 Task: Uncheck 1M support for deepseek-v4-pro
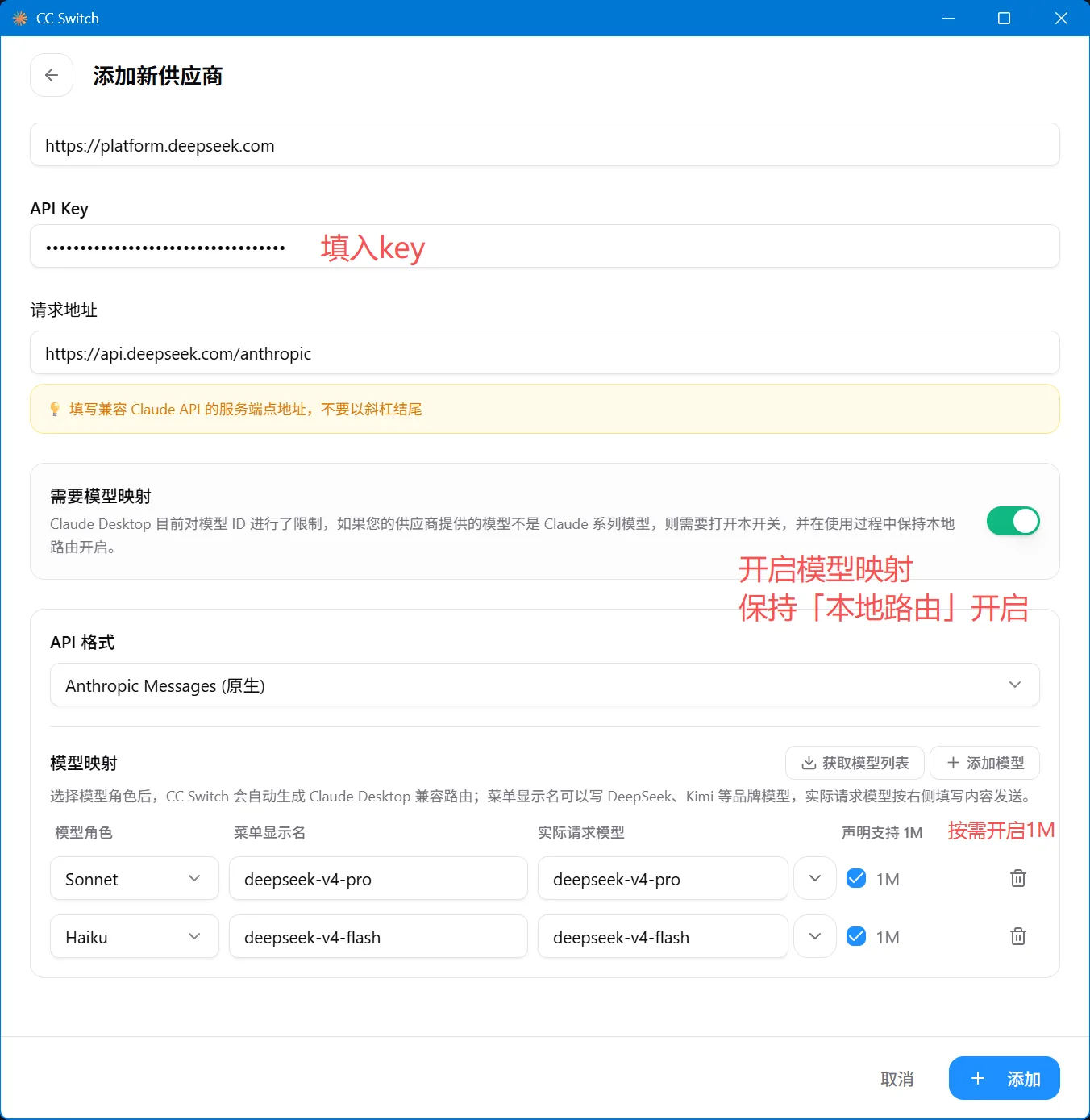[x=856, y=878]
